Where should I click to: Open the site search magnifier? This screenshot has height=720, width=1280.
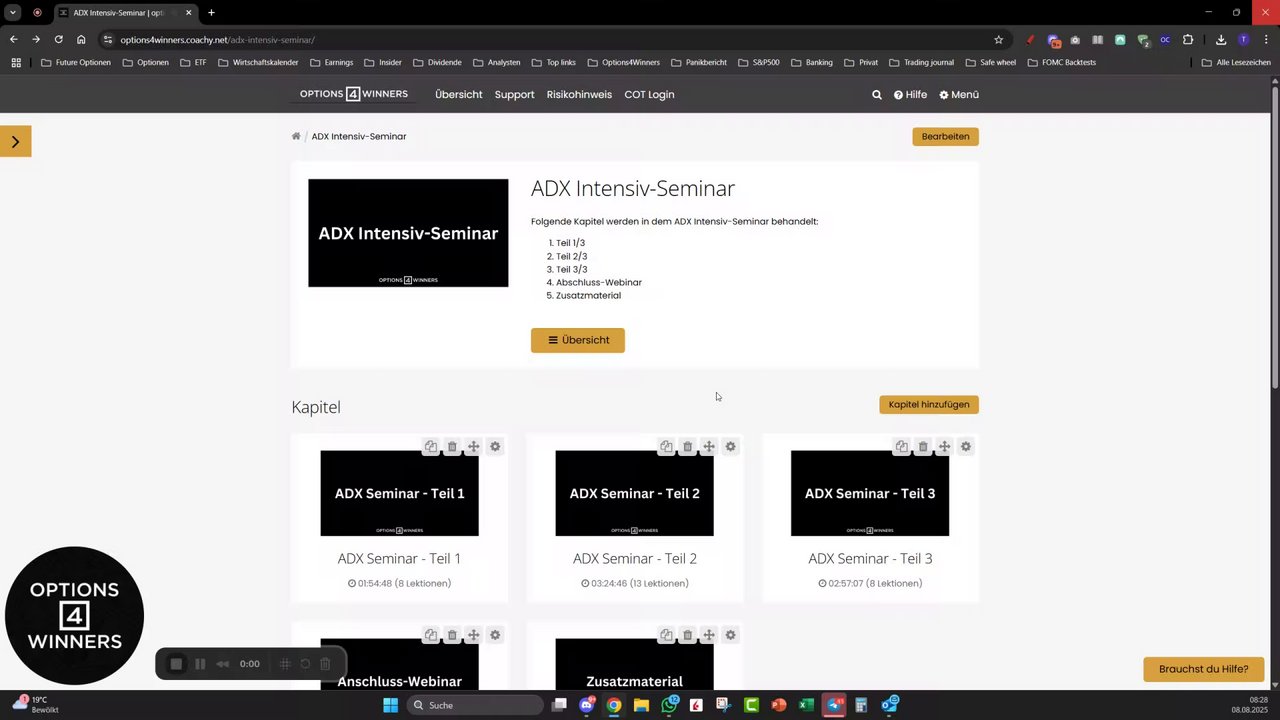pos(877,95)
